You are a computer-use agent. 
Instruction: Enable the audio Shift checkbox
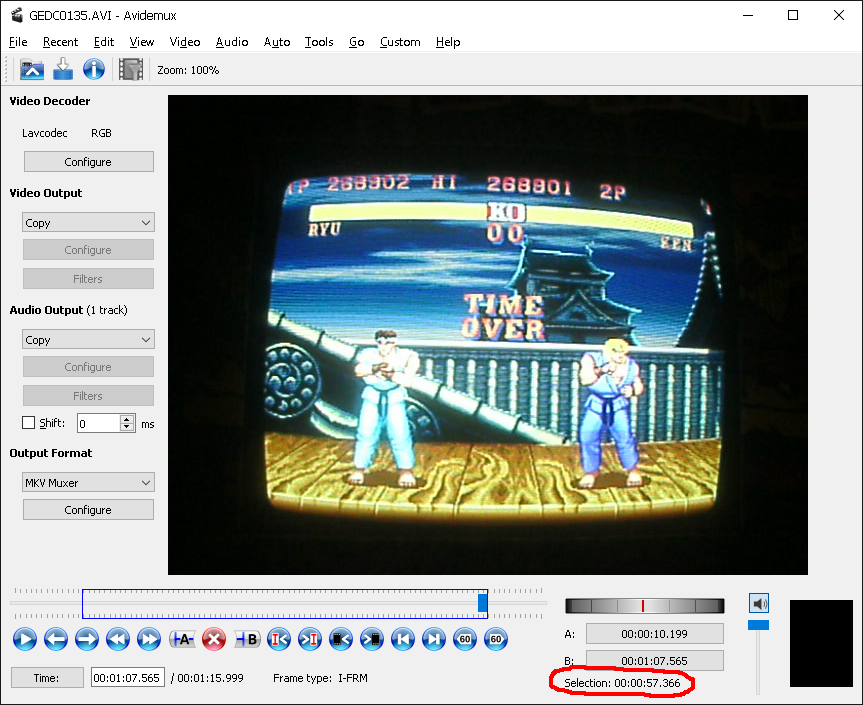[x=29, y=423]
